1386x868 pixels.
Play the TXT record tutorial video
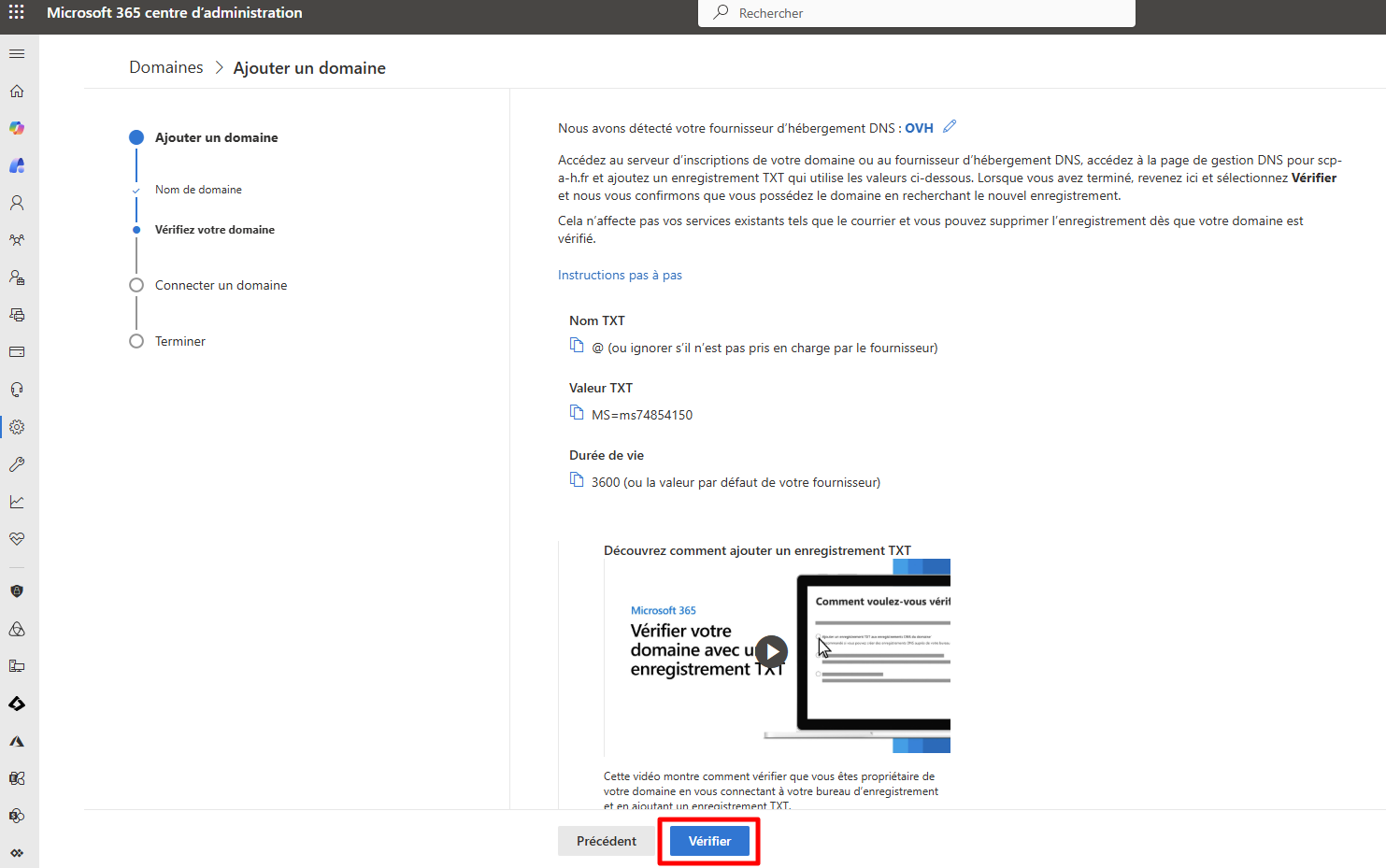pyautogui.click(x=771, y=651)
